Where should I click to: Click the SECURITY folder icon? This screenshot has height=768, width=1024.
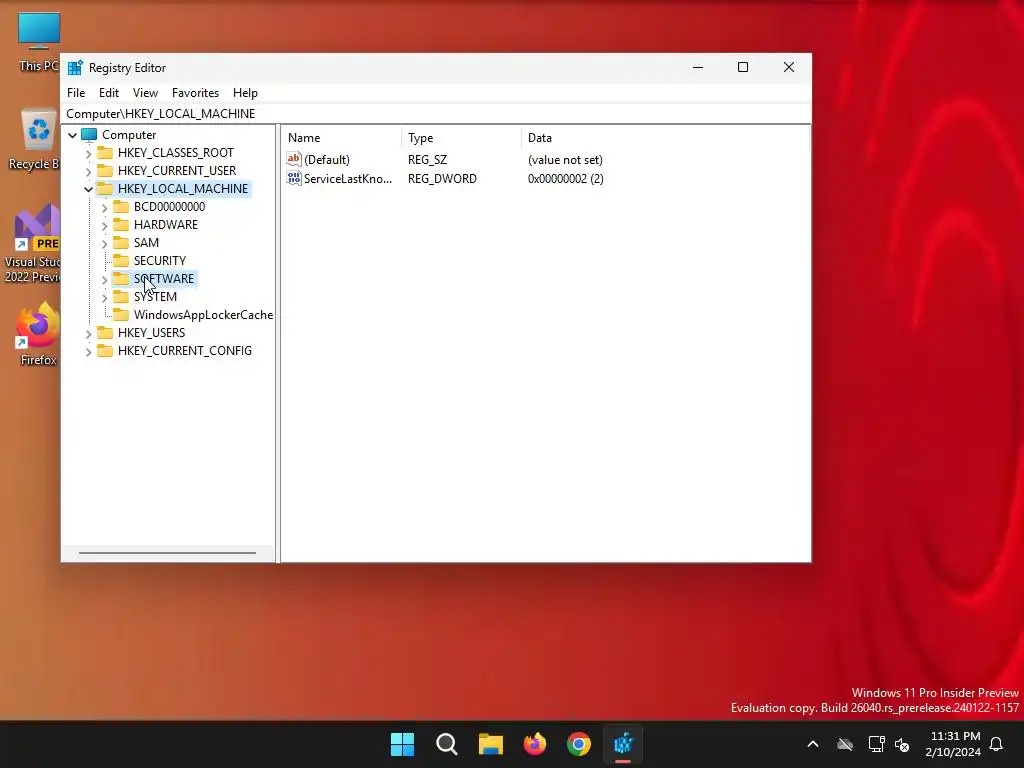click(121, 261)
